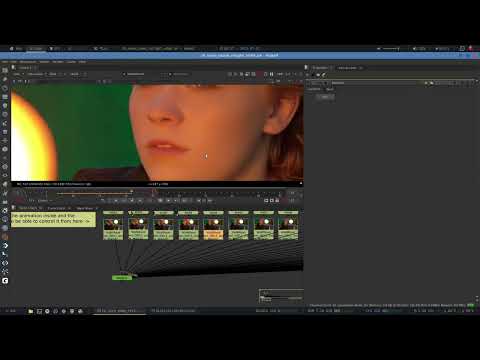This screenshot has height=360, width=480.
Task: Open the 3D nodes menu icon
Action: click(x=5, y=149)
